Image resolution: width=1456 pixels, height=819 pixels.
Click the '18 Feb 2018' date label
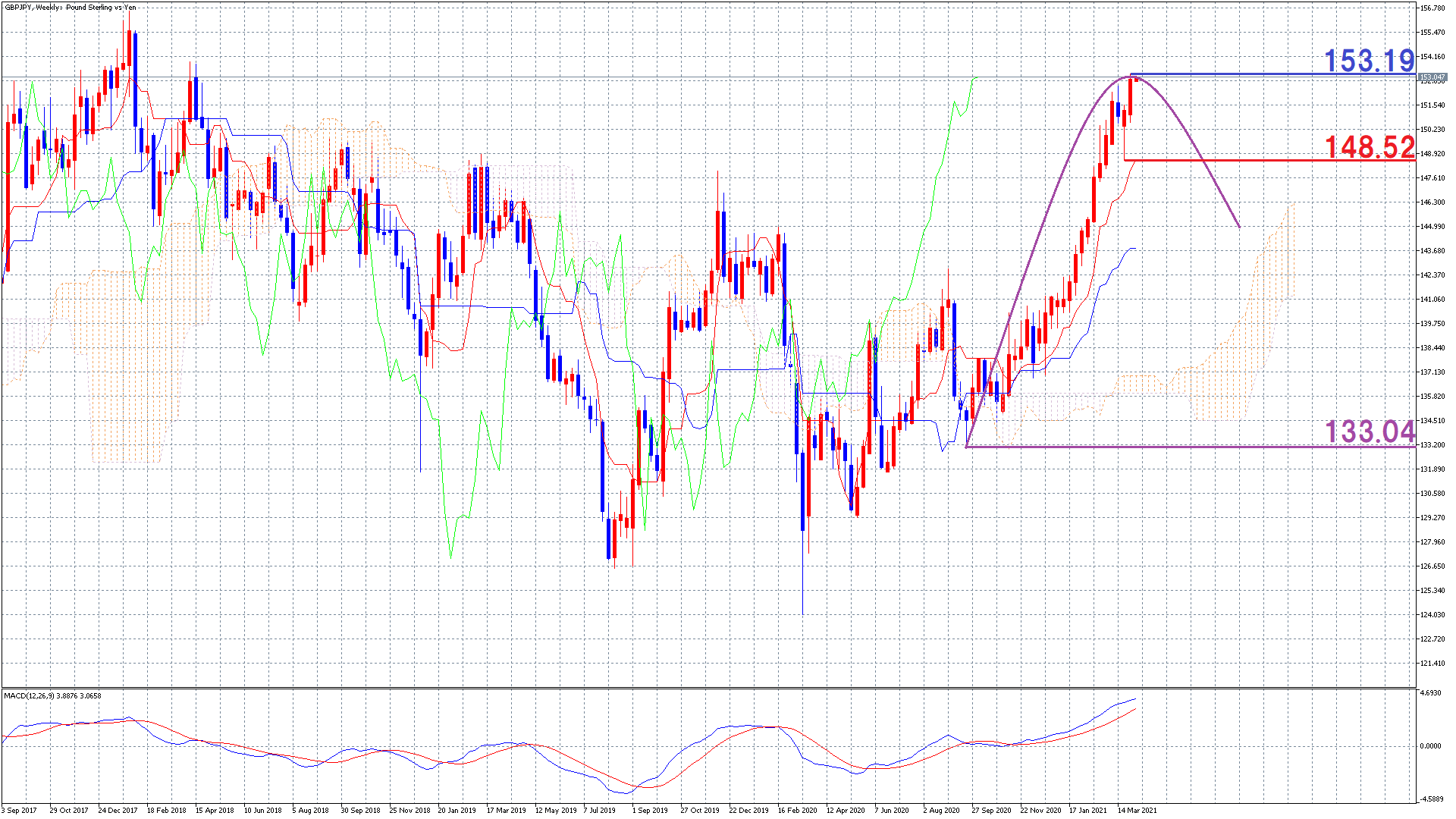[x=166, y=811]
